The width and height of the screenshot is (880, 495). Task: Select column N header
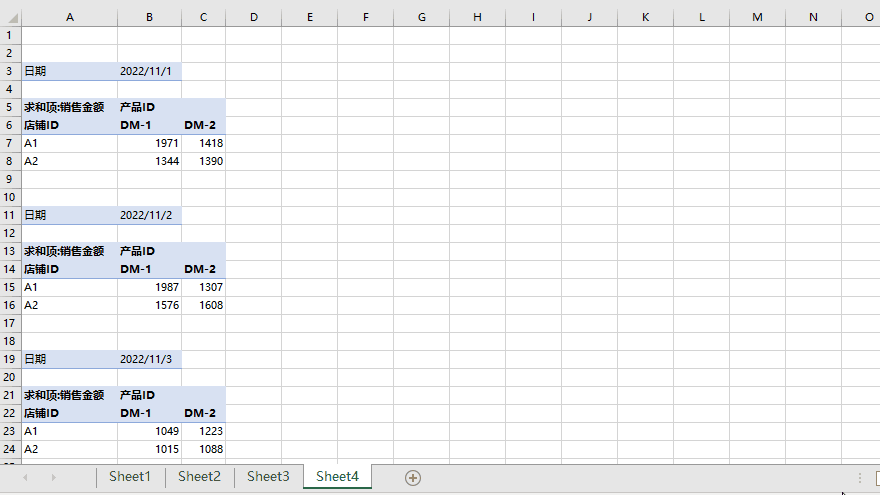(x=813, y=17)
